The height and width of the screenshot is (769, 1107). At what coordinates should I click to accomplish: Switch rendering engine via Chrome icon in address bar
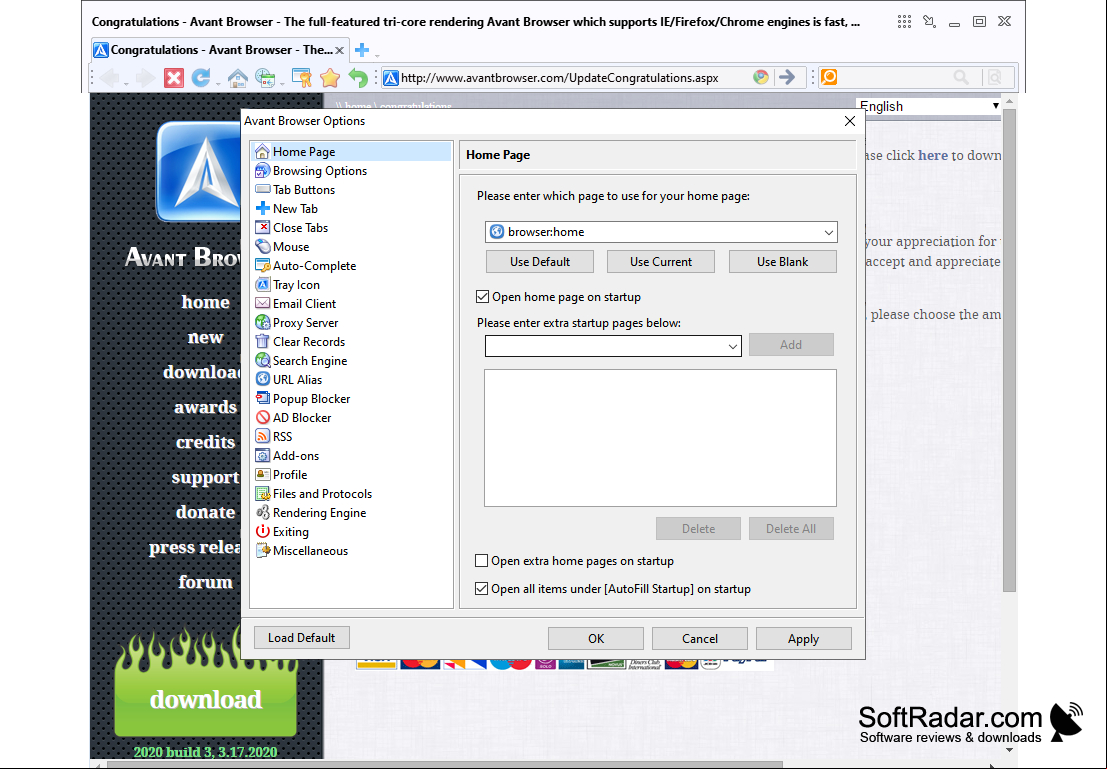point(760,78)
